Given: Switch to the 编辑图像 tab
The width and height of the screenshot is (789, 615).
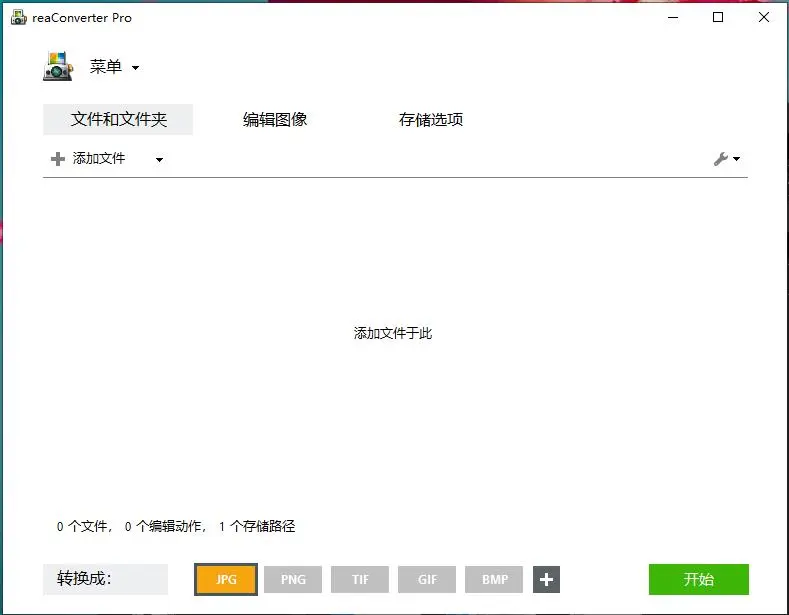Looking at the screenshot, I should pos(275,120).
